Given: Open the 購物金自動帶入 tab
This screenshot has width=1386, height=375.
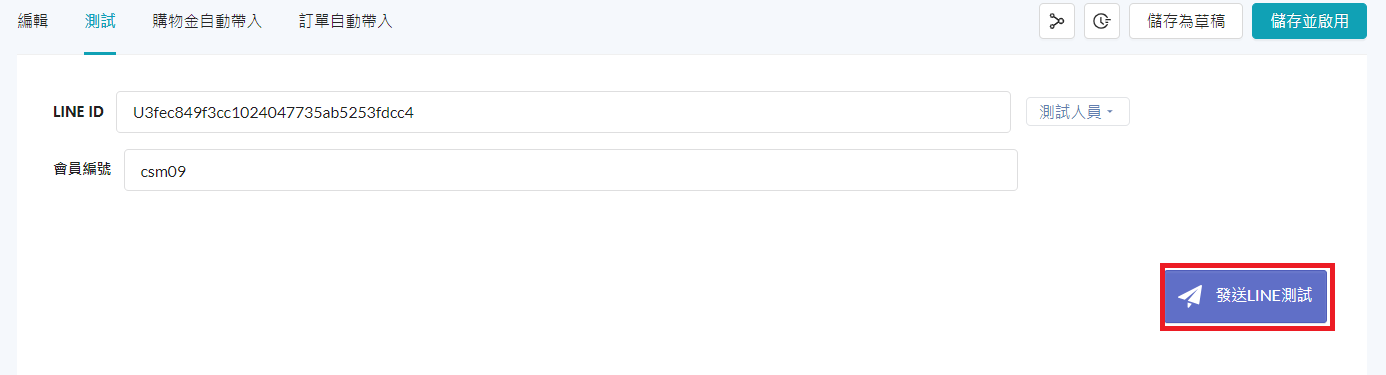Looking at the screenshot, I should pyautogui.click(x=207, y=21).
